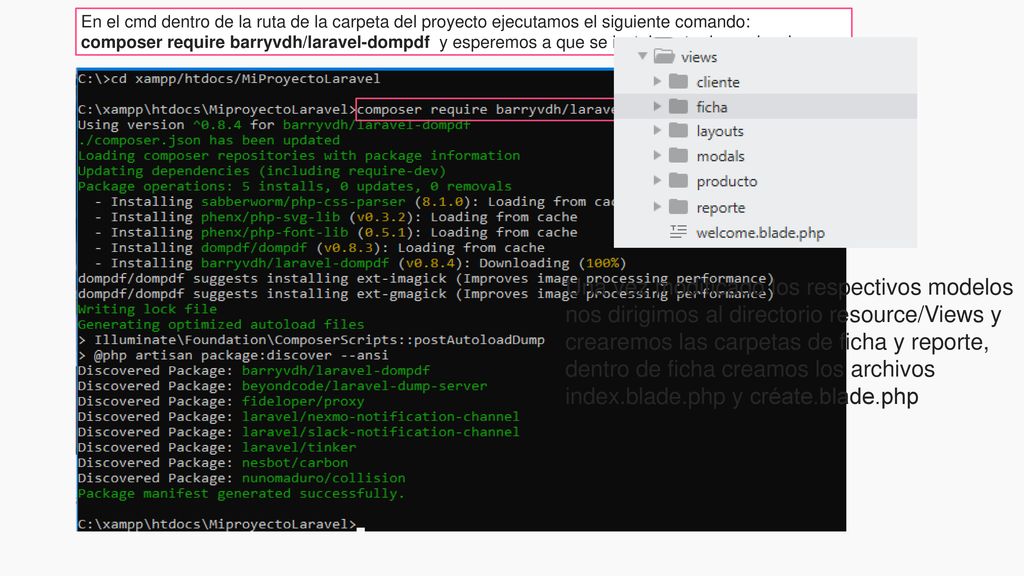
Task: Select the modals folder label
Action: pyautogui.click(x=720, y=157)
